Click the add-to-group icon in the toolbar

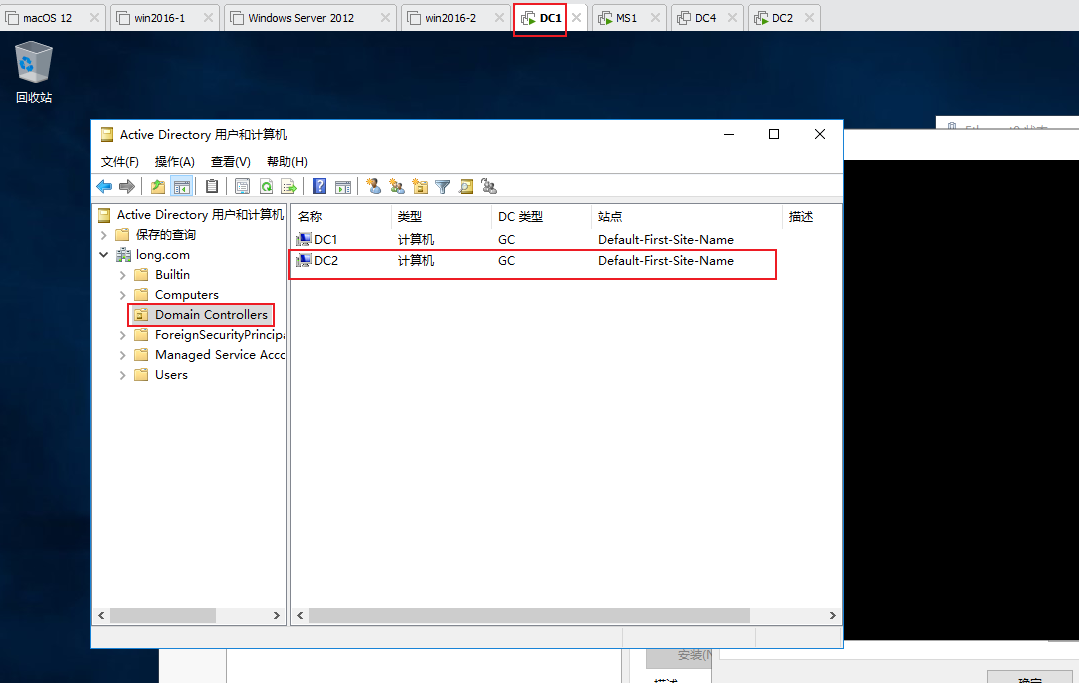pos(489,186)
